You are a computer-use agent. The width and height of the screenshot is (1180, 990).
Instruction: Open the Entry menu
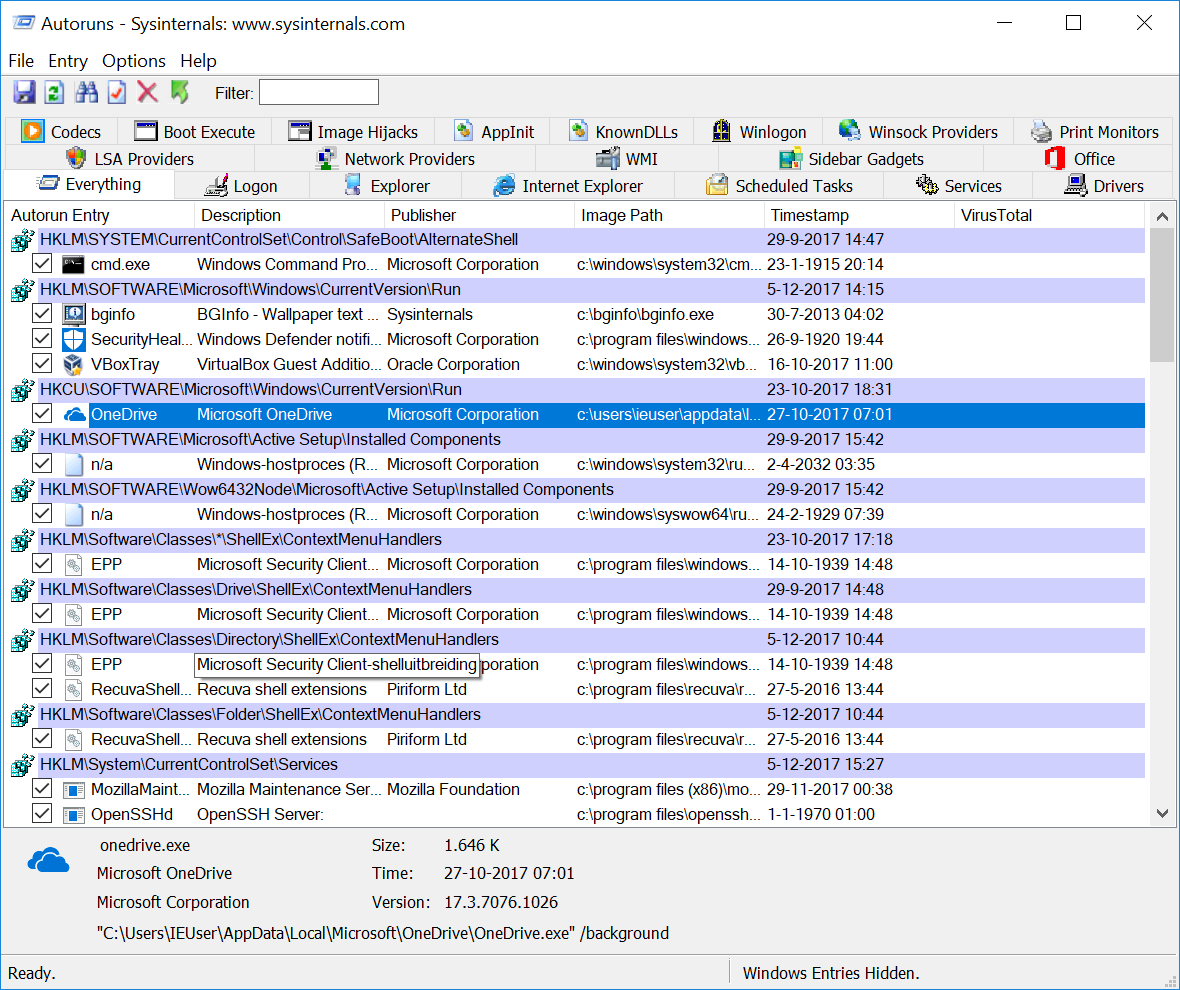click(x=68, y=61)
